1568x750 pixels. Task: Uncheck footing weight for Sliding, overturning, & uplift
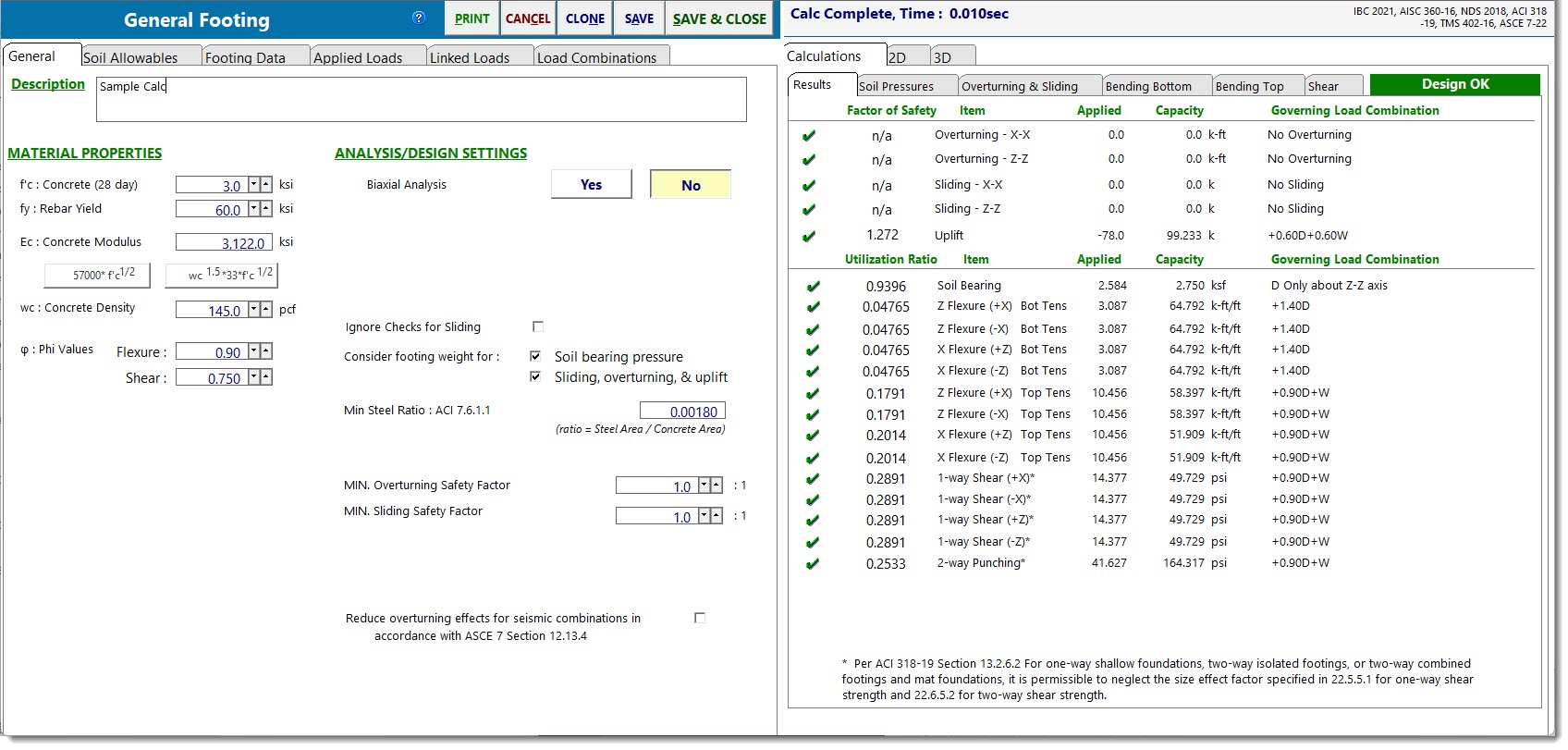pos(535,376)
